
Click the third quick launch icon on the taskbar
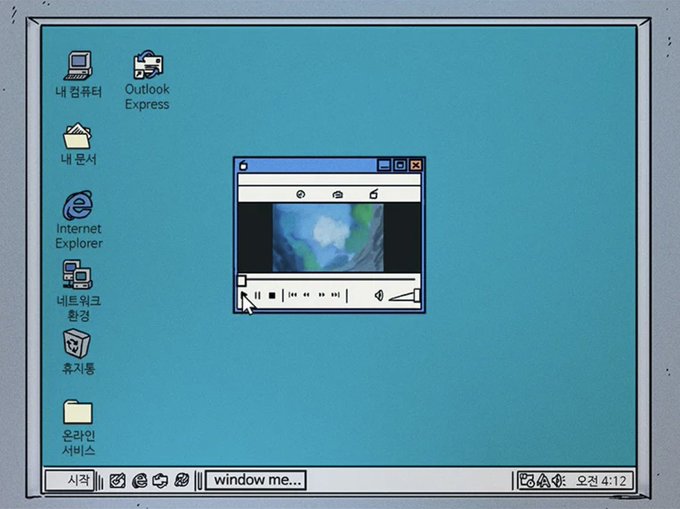tap(160, 480)
